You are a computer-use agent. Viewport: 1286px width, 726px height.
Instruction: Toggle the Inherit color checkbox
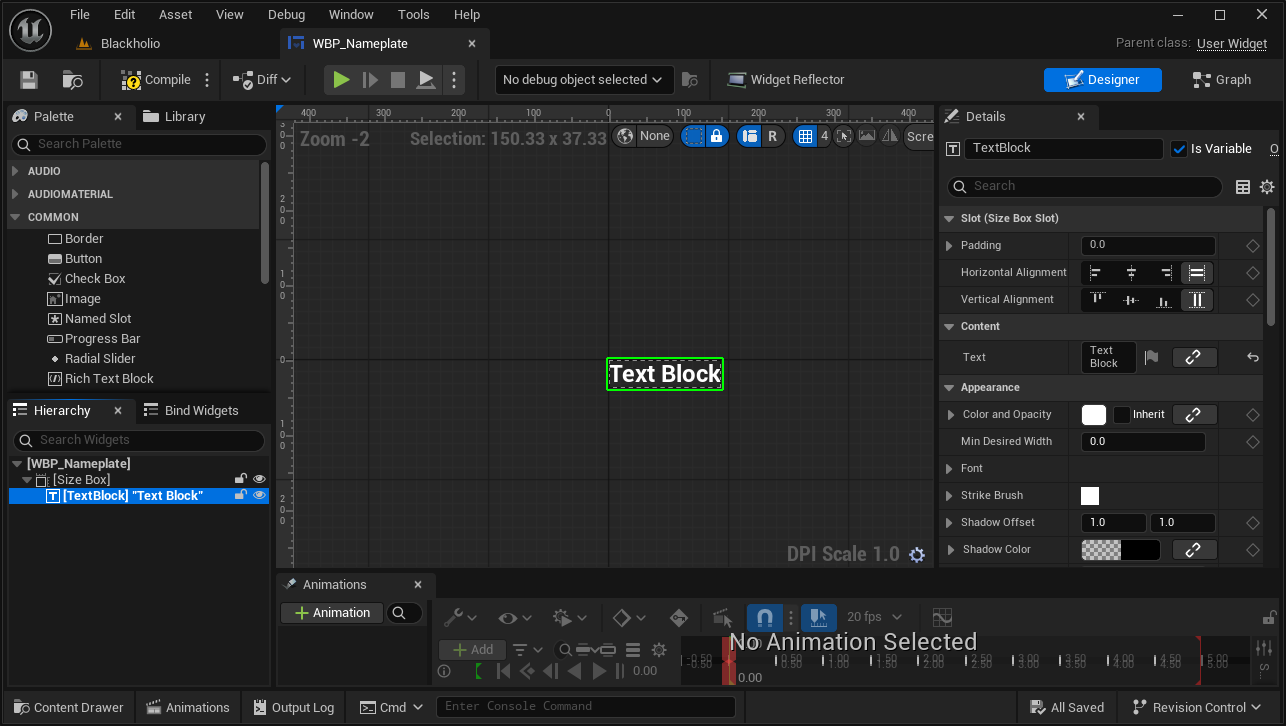pos(1122,415)
